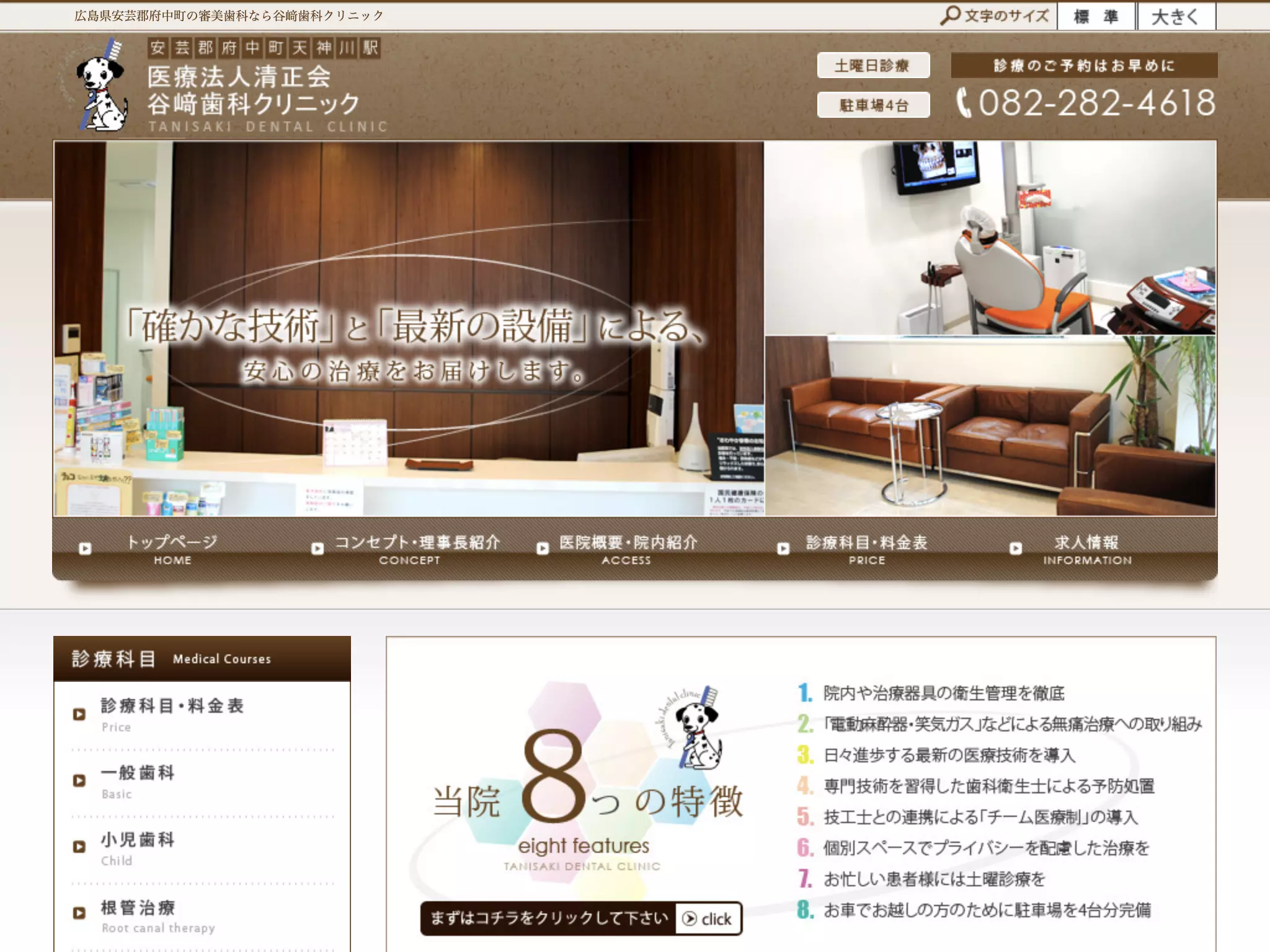Screen dimensions: 1270x952
Task: Click clinic name 医療法人清正会 谷﨑歯科クリニック
Action: pyautogui.click(x=253, y=90)
